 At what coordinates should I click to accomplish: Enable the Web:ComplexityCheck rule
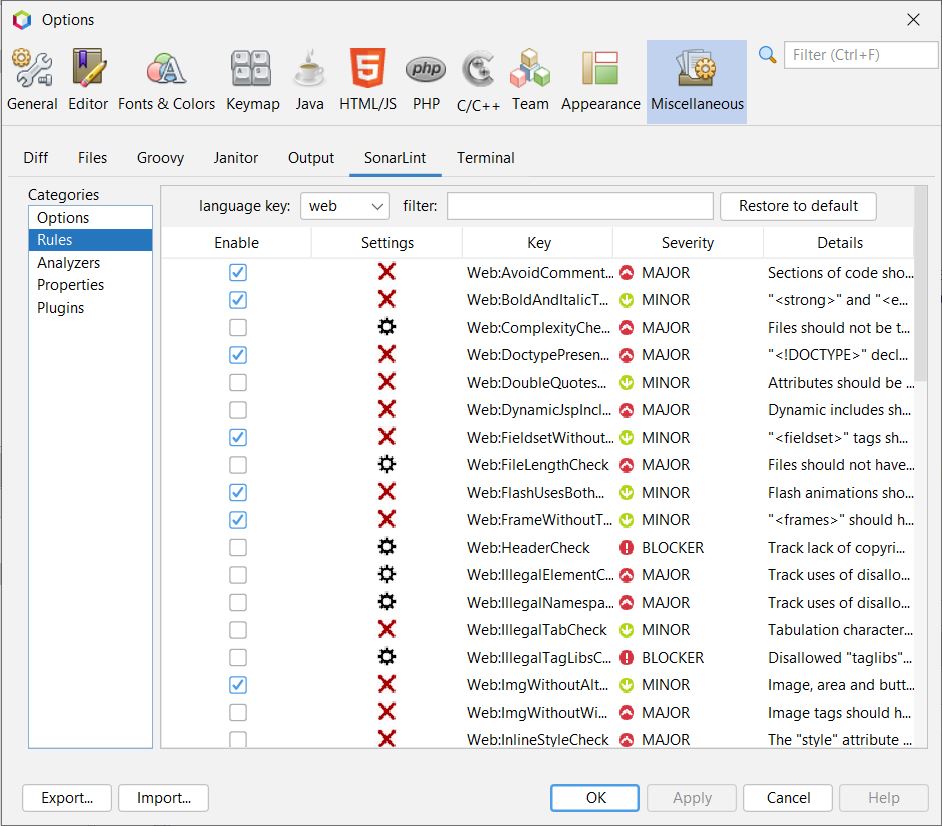[235, 327]
